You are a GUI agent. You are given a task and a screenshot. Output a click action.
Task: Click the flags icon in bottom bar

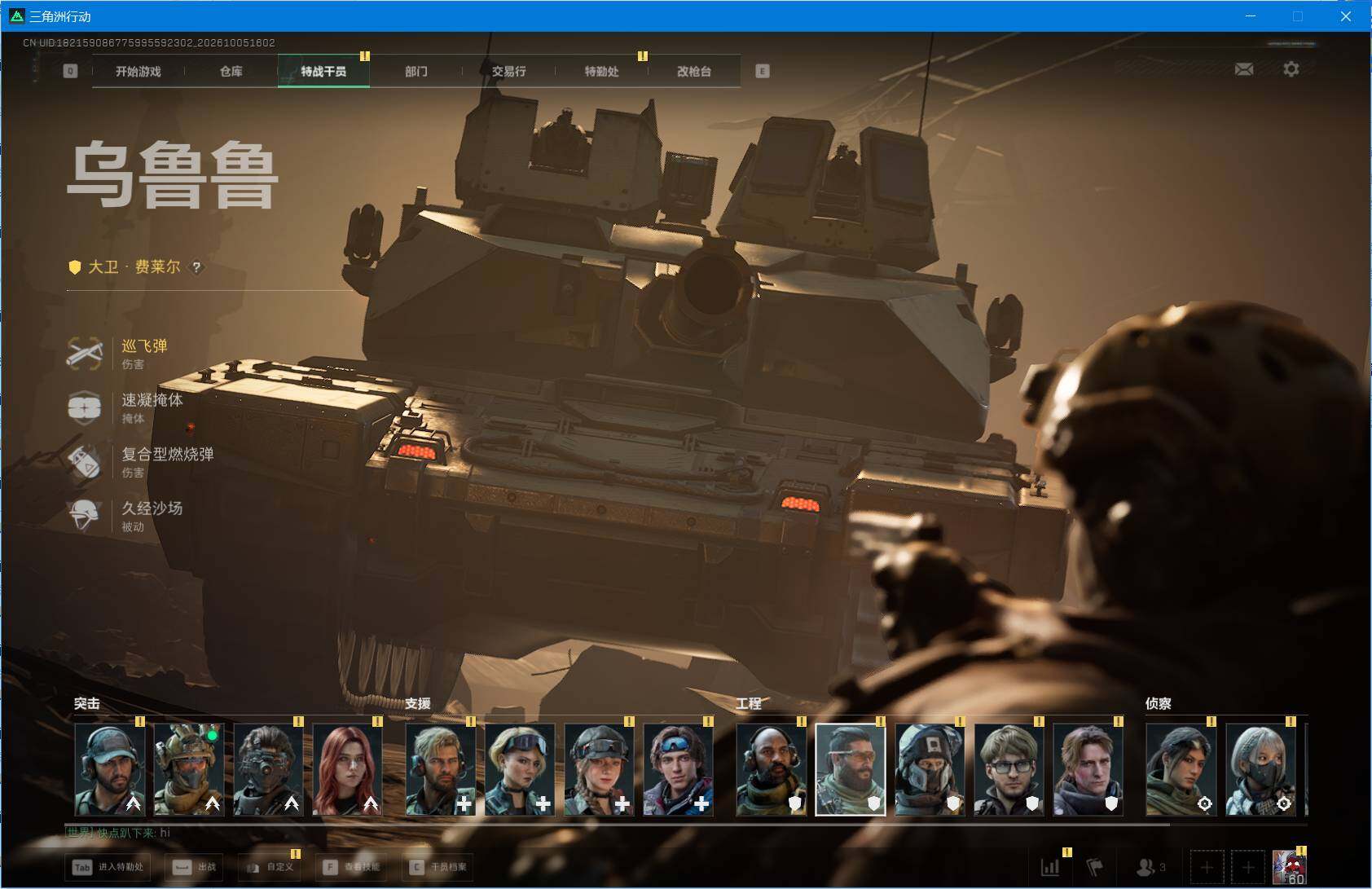point(1095,867)
